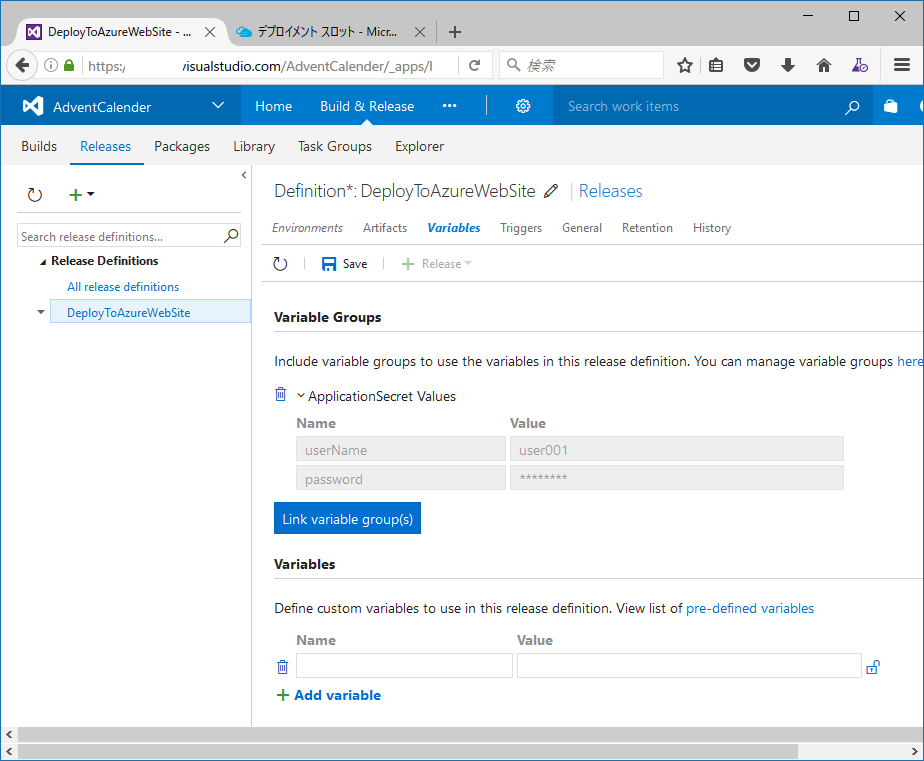This screenshot has height=761, width=924.
Task: Refresh the release definitions list in sidebar
Action: click(x=35, y=195)
